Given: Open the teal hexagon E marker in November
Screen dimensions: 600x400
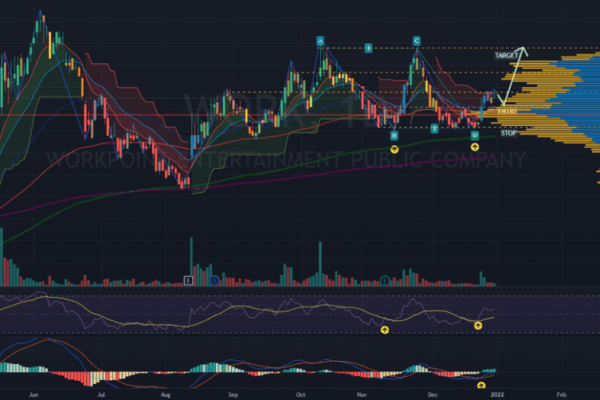Looking at the screenshot, I should (x=385, y=281).
